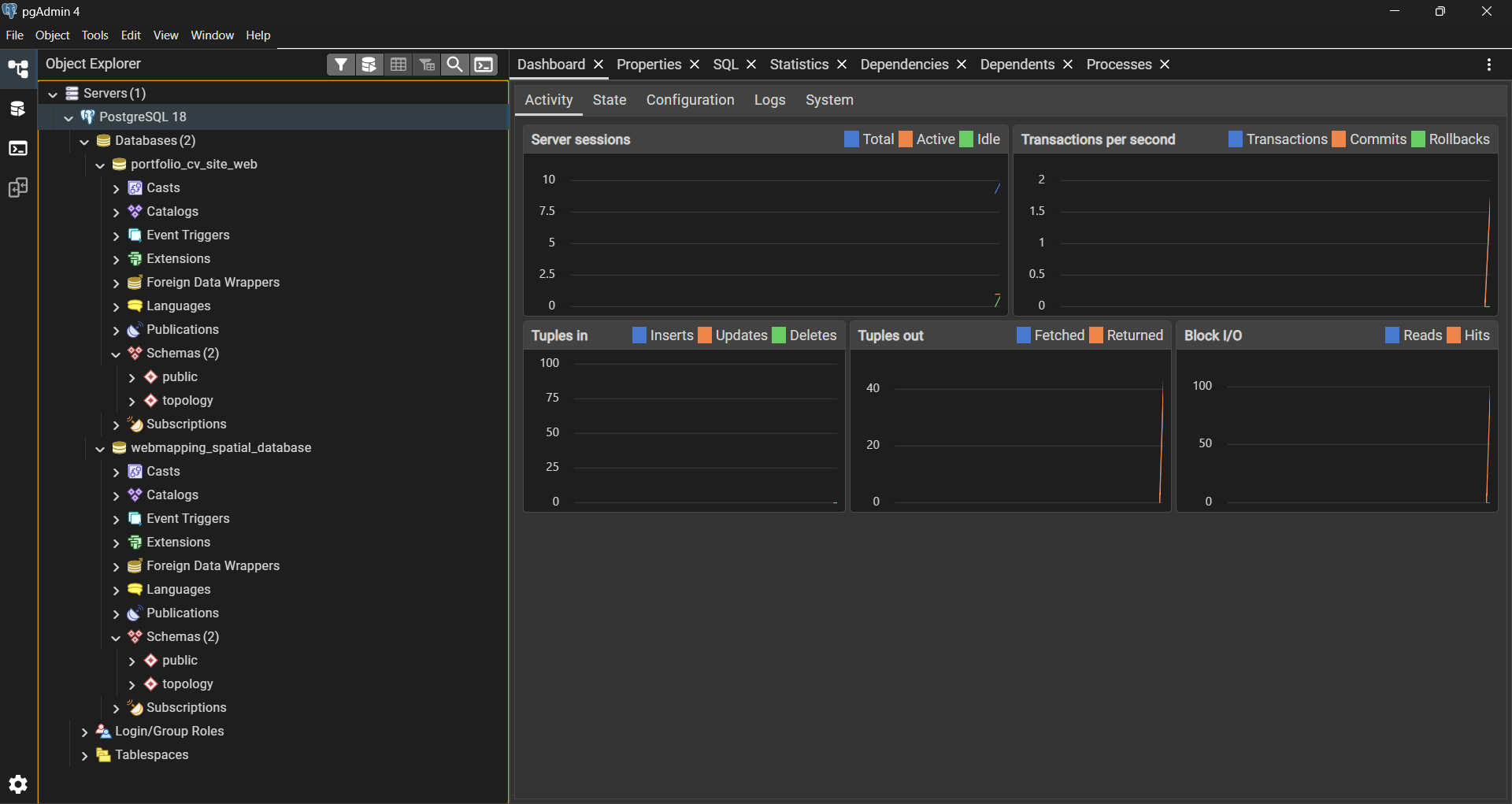This screenshot has height=804, width=1512.
Task: Close the Dashboard tab
Action: click(598, 65)
